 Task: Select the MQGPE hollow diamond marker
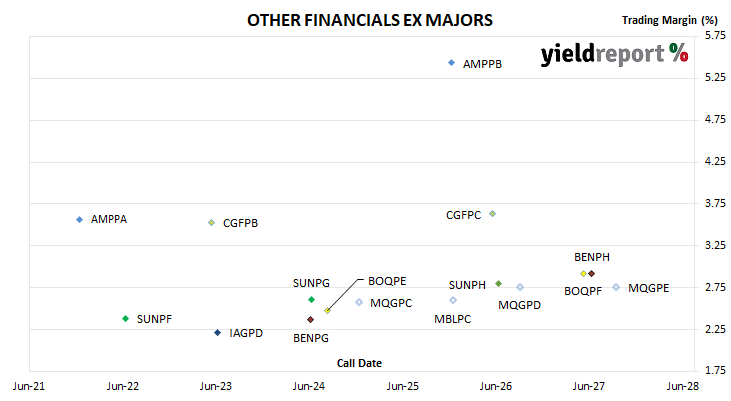point(616,287)
